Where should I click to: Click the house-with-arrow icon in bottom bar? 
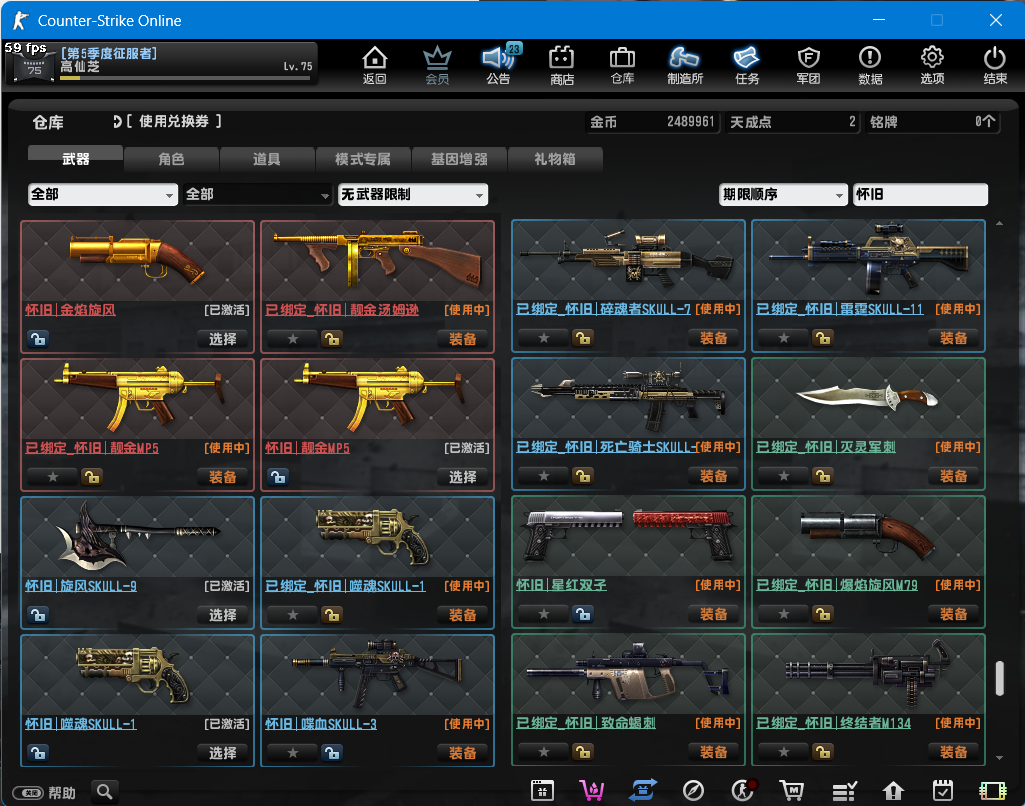tap(893, 791)
